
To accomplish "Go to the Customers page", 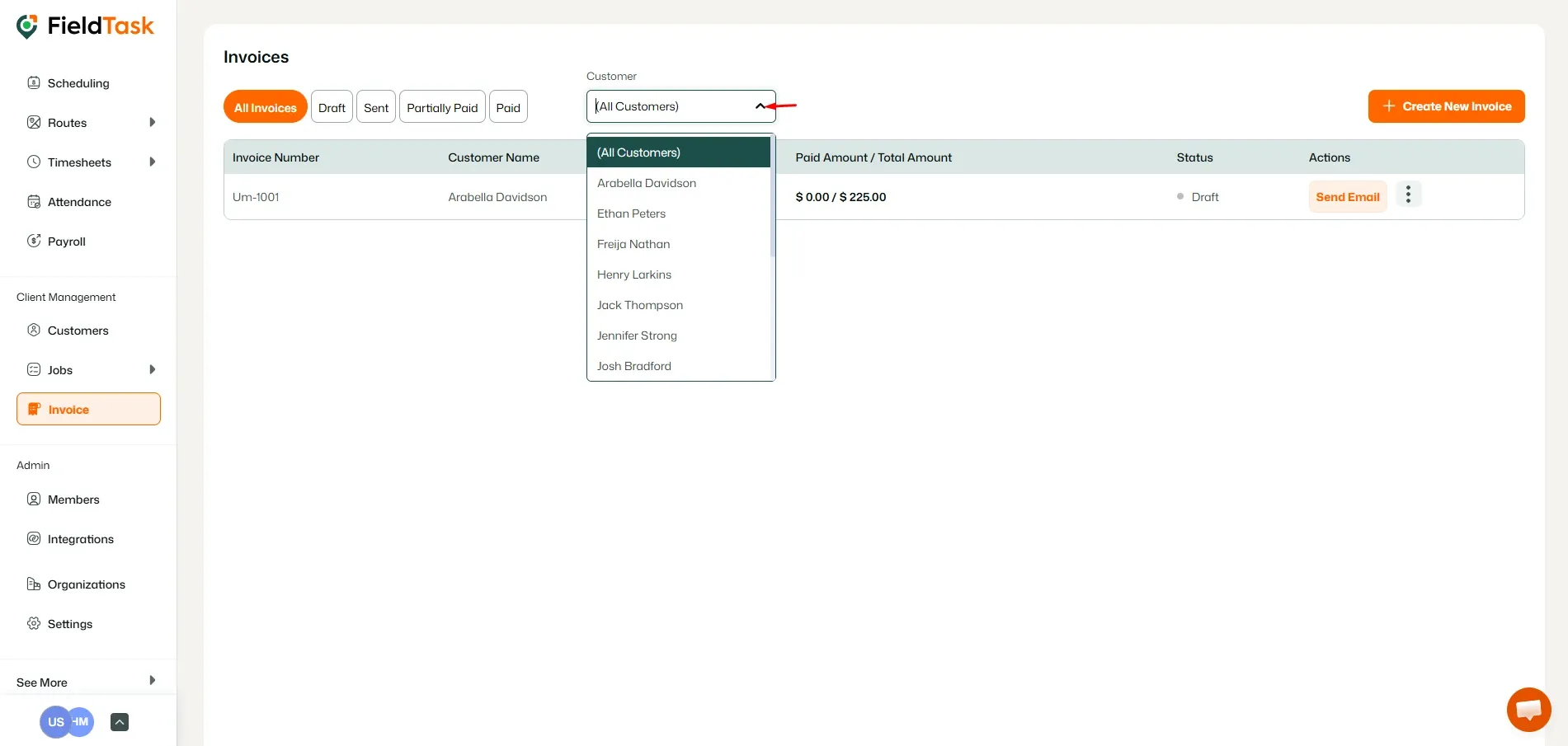I will point(78,330).
